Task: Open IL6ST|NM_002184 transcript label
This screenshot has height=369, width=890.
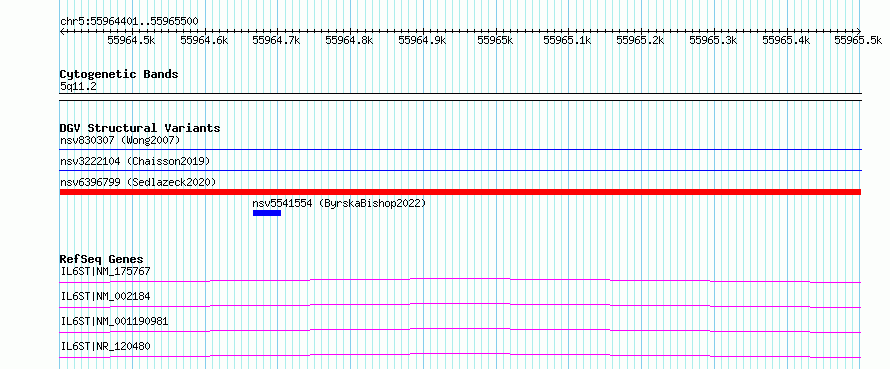Action: coord(106,296)
